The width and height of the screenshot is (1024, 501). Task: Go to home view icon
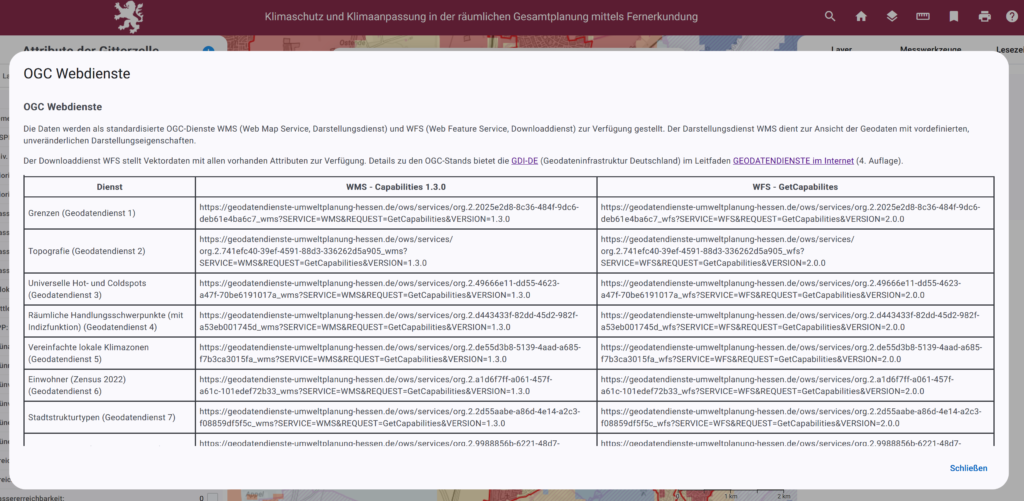[x=861, y=17]
